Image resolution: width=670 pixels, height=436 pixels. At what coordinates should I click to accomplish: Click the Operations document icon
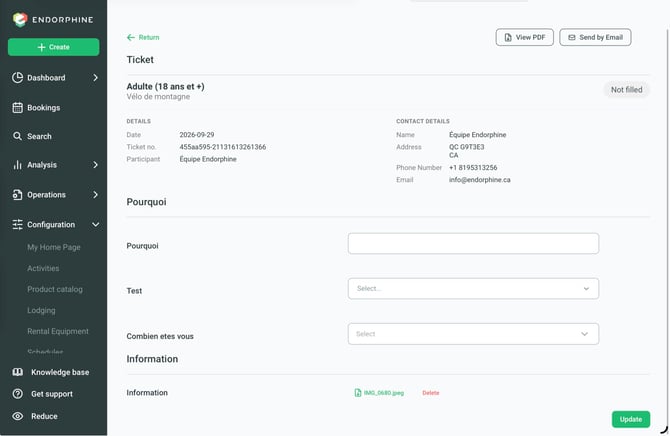(18, 194)
